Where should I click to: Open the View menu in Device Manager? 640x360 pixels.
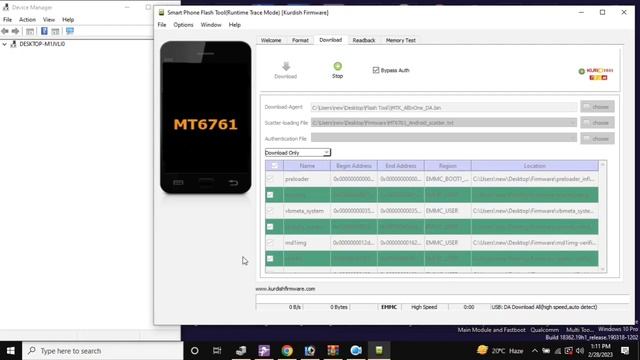pyautogui.click(x=49, y=20)
